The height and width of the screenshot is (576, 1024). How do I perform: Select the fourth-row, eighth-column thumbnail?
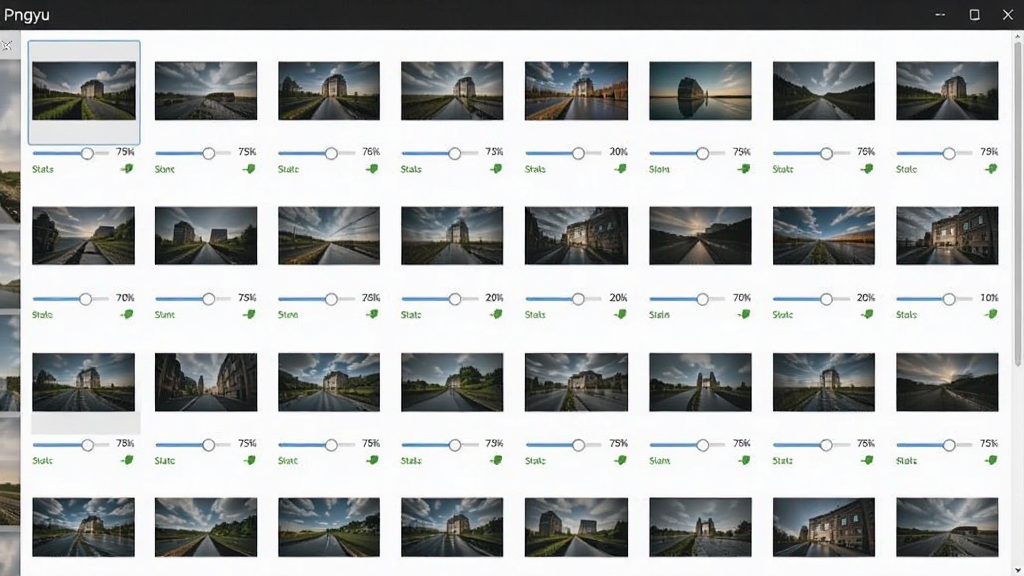tap(947, 527)
